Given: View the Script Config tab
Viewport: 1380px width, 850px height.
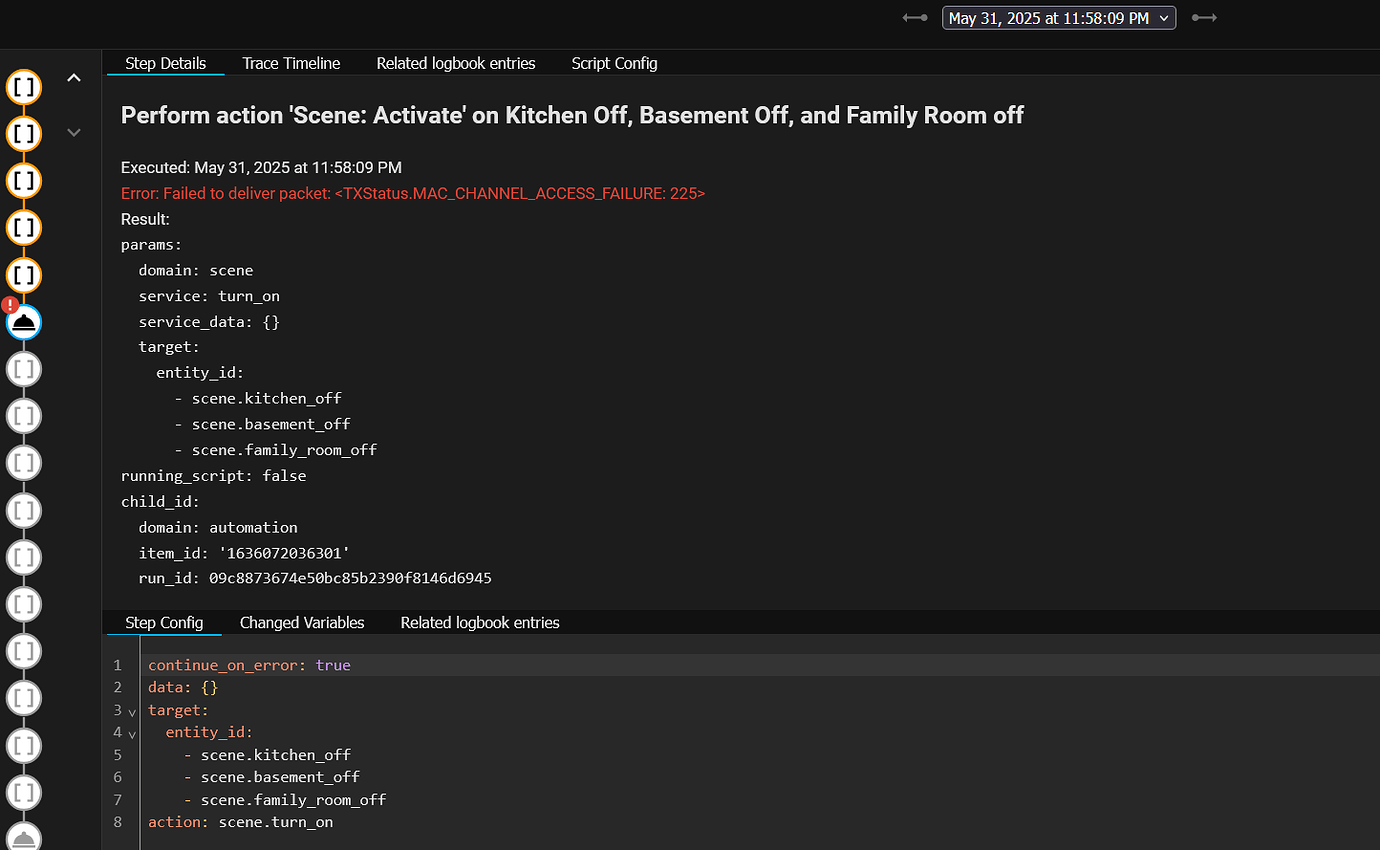Looking at the screenshot, I should pos(614,63).
